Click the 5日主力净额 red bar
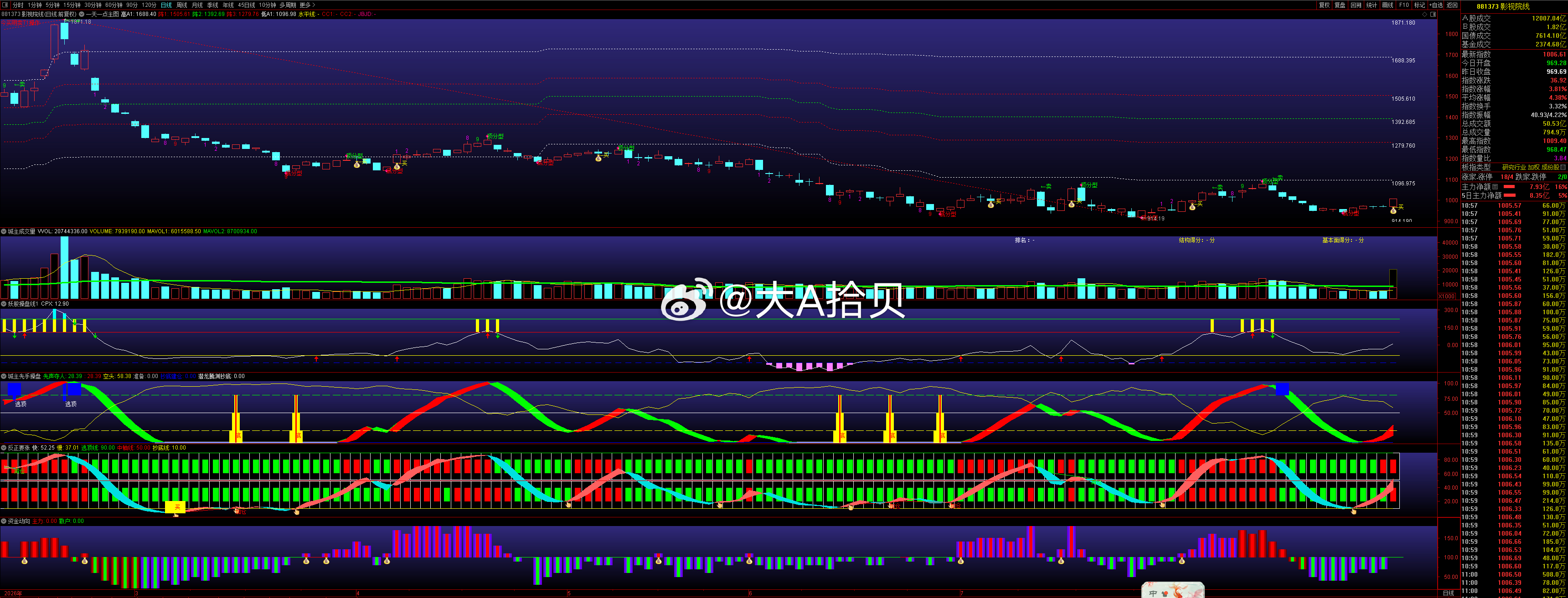The image size is (1568, 598). [x=1511, y=196]
